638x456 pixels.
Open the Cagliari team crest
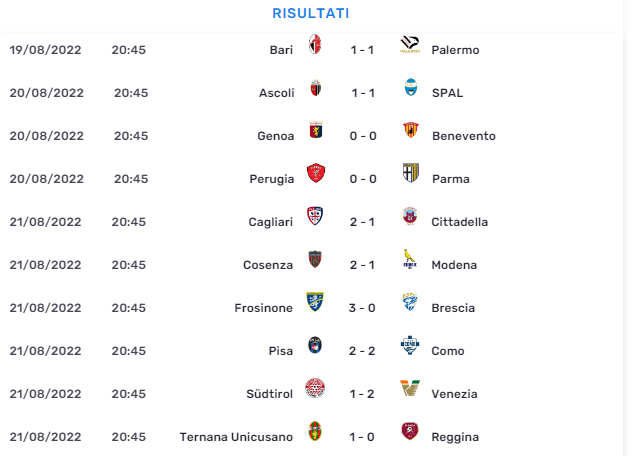point(315,216)
